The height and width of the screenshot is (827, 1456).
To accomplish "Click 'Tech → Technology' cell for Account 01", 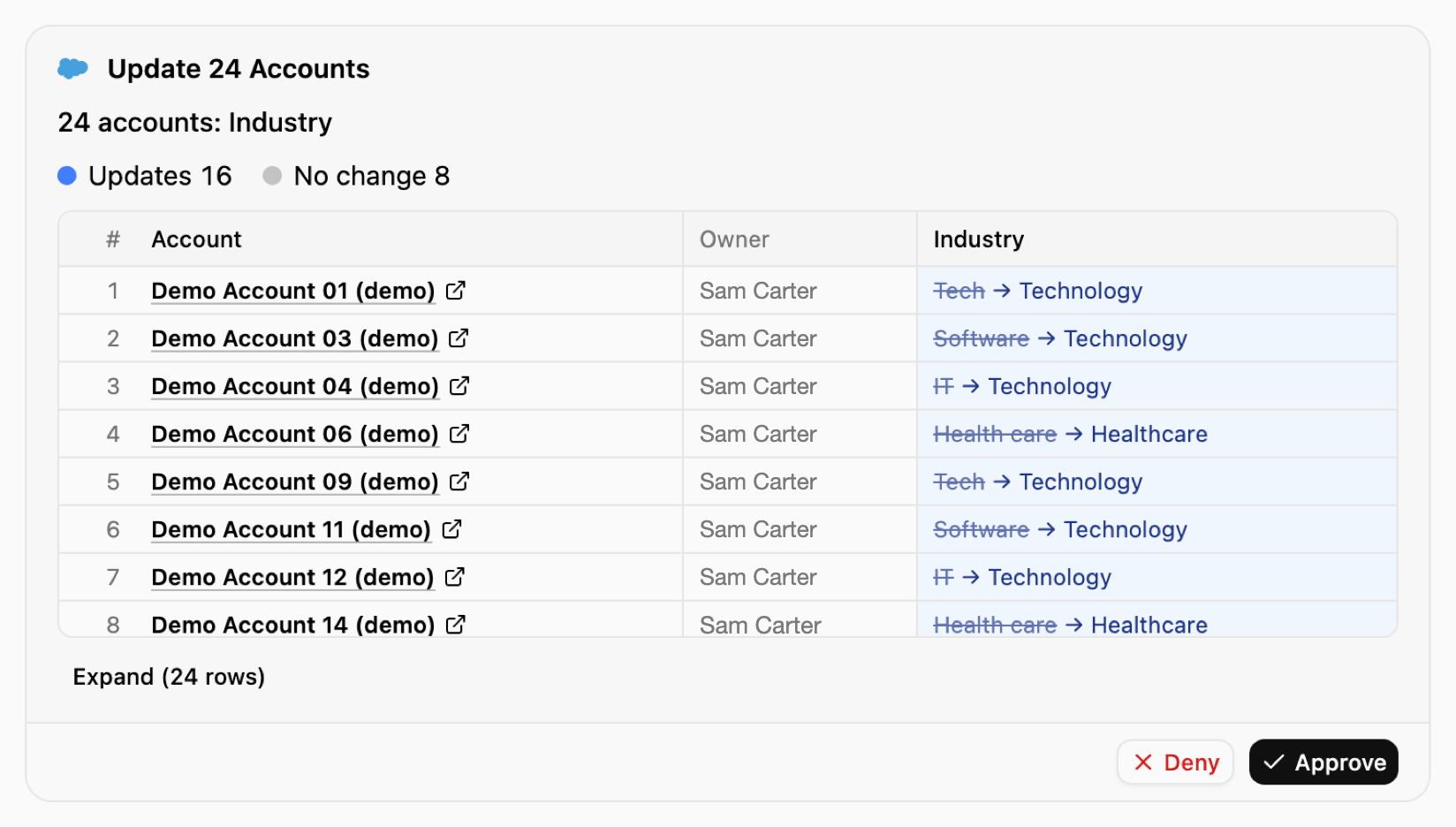I will 1157,291.
